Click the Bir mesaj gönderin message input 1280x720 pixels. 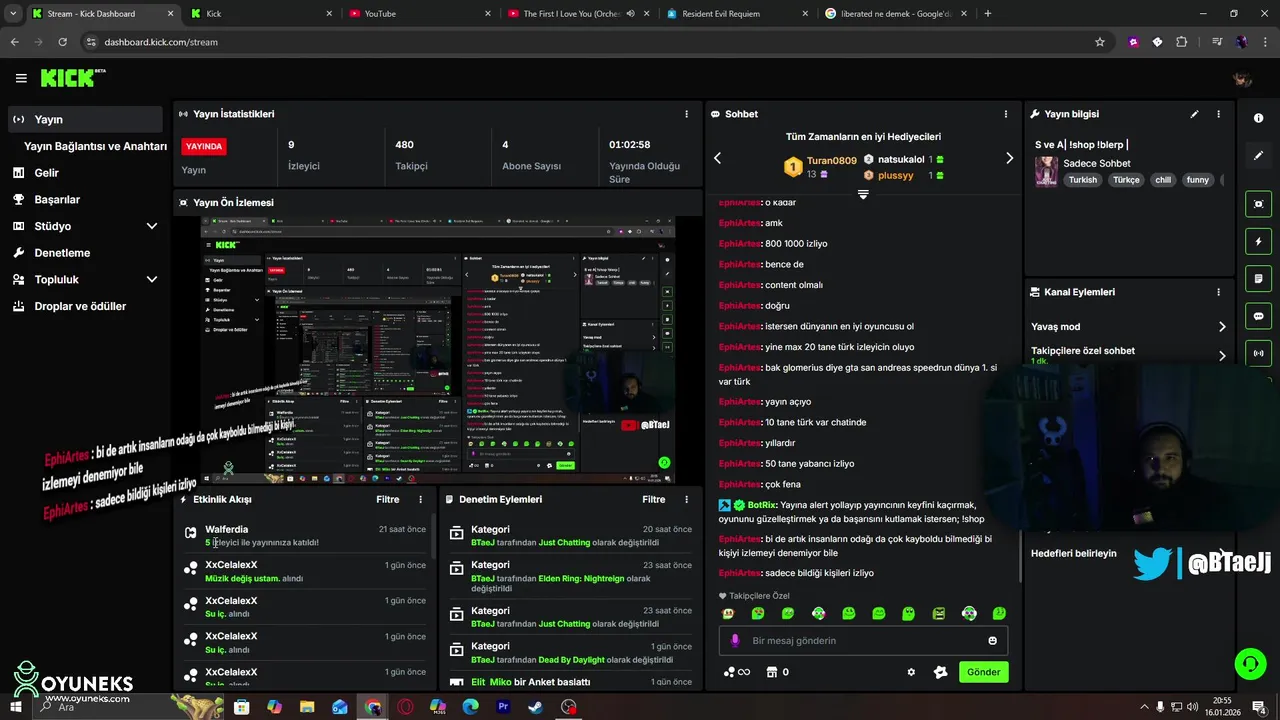pyautogui.click(x=863, y=641)
